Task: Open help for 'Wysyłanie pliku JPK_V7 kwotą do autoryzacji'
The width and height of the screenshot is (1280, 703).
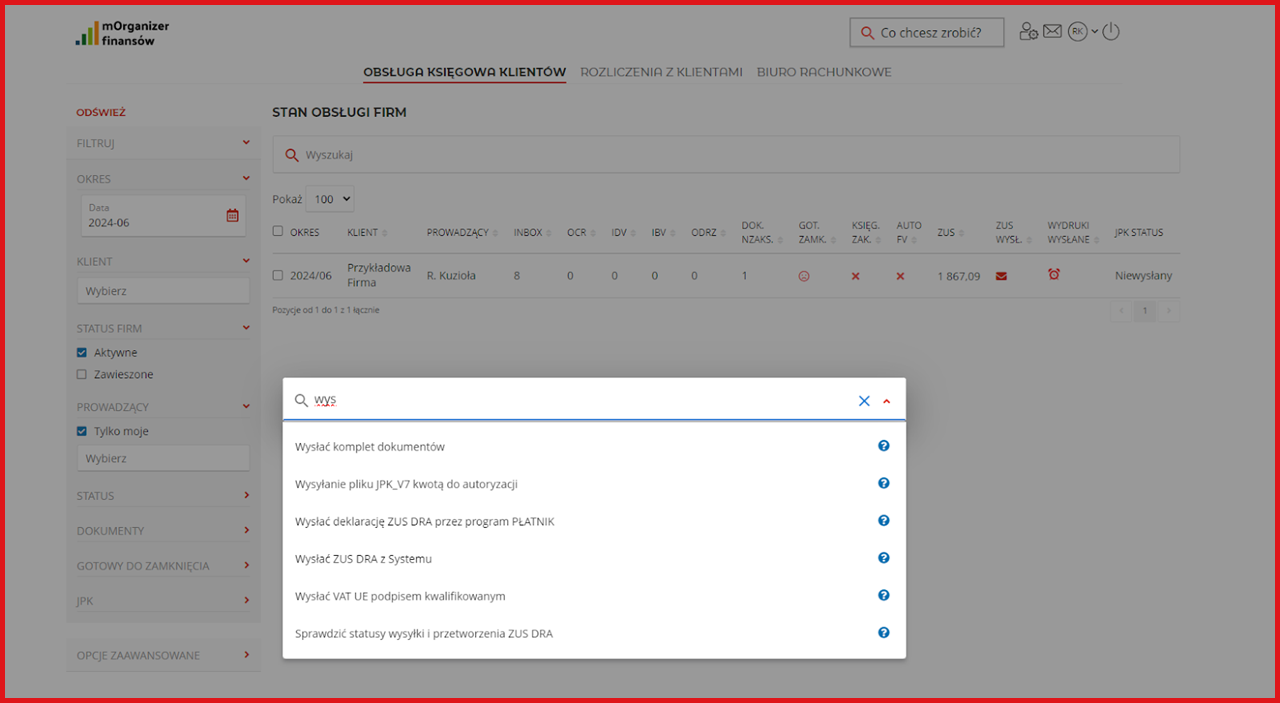Action: [x=884, y=483]
